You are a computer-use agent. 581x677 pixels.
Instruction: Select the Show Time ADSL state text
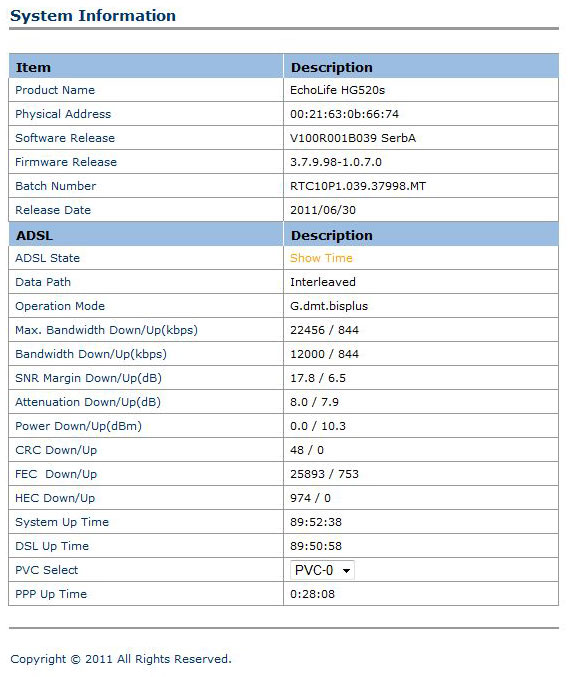pos(321,258)
